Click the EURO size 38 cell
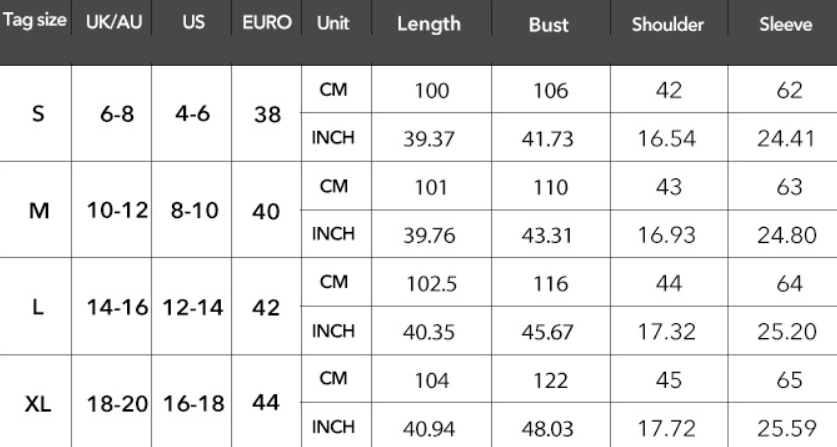This screenshot has width=837, height=447. tap(266, 114)
